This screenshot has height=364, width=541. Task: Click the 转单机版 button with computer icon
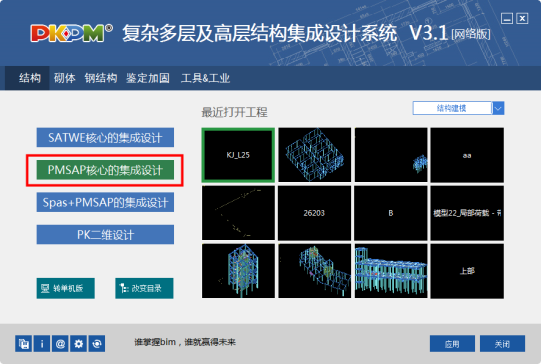(66, 288)
